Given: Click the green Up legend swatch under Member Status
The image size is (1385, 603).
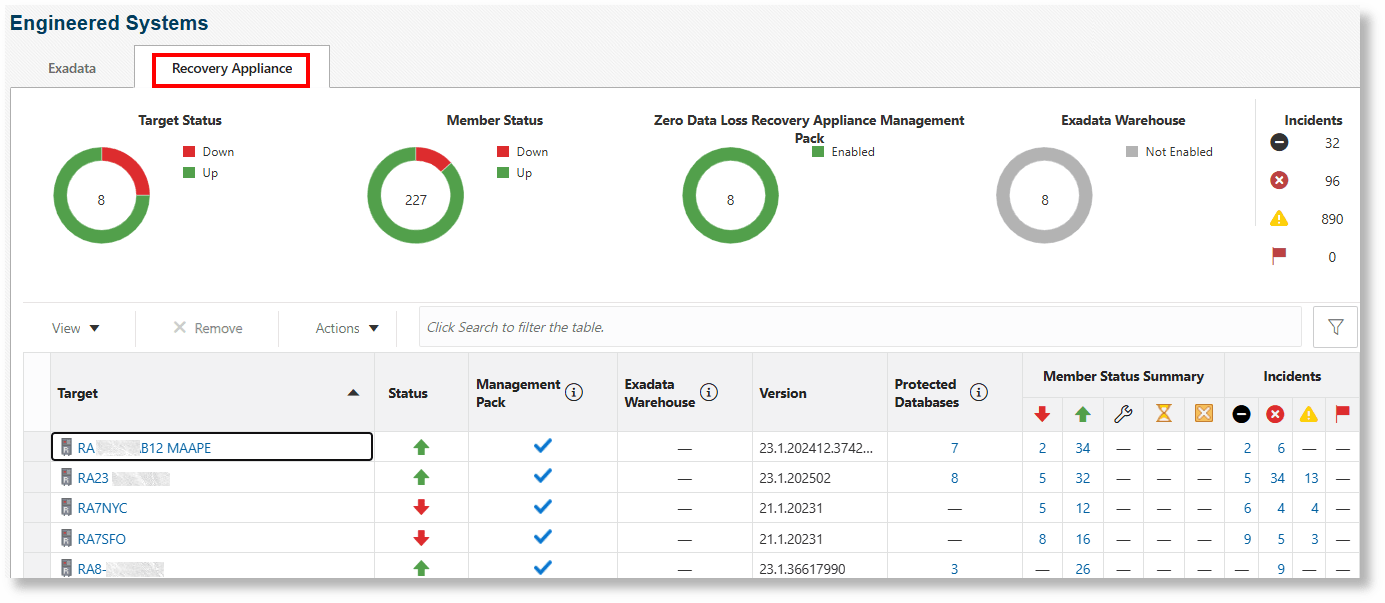Looking at the screenshot, I should pos(503,173).
